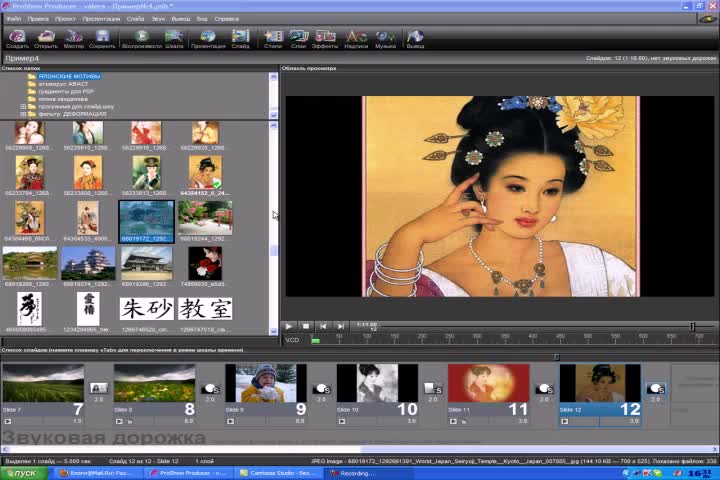Click the Воспроизвести toolbar icon
Screen dimensions: 720x480
[x=141, y=39]
